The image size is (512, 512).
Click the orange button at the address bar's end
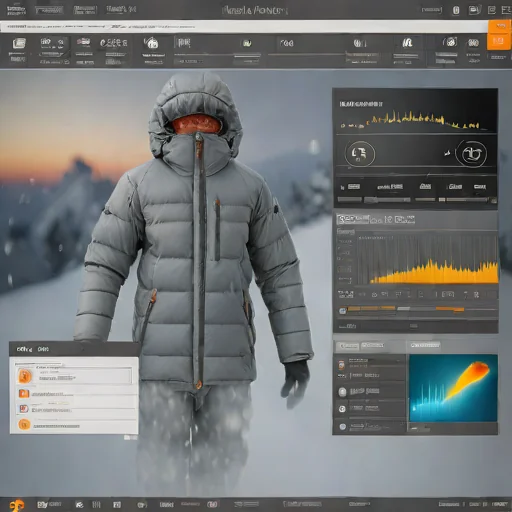pyautogui.click(x=500, y=26)
